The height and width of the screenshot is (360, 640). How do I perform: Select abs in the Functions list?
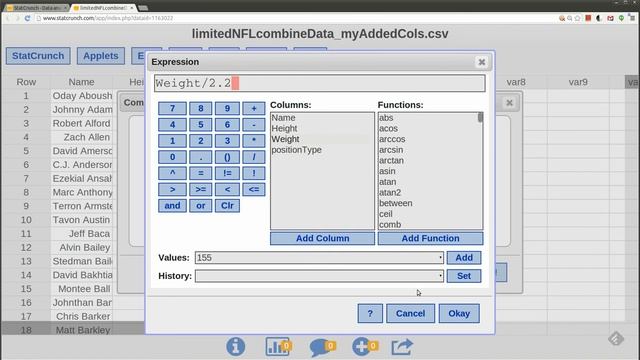click(x=386, y=118)
